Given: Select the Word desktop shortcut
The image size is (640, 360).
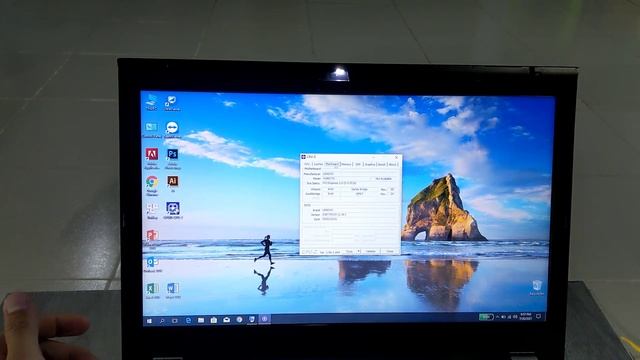Looking at the screenshot, I should pos(173,290).
